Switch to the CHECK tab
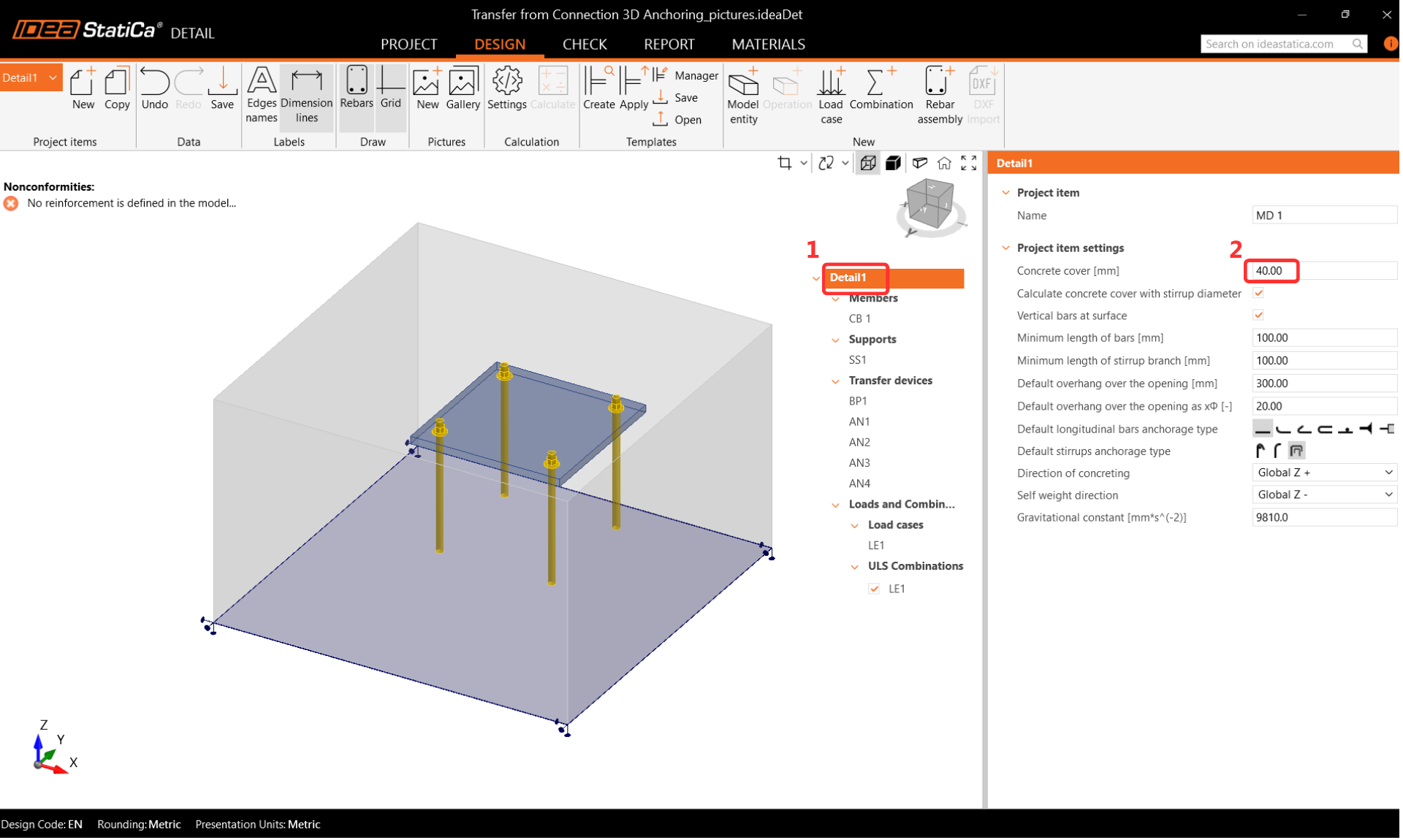 point(584,44)
